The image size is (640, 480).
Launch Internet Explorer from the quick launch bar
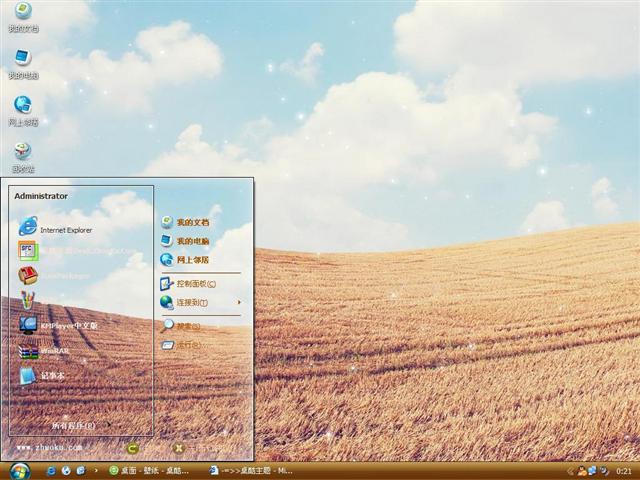[51, 471]
